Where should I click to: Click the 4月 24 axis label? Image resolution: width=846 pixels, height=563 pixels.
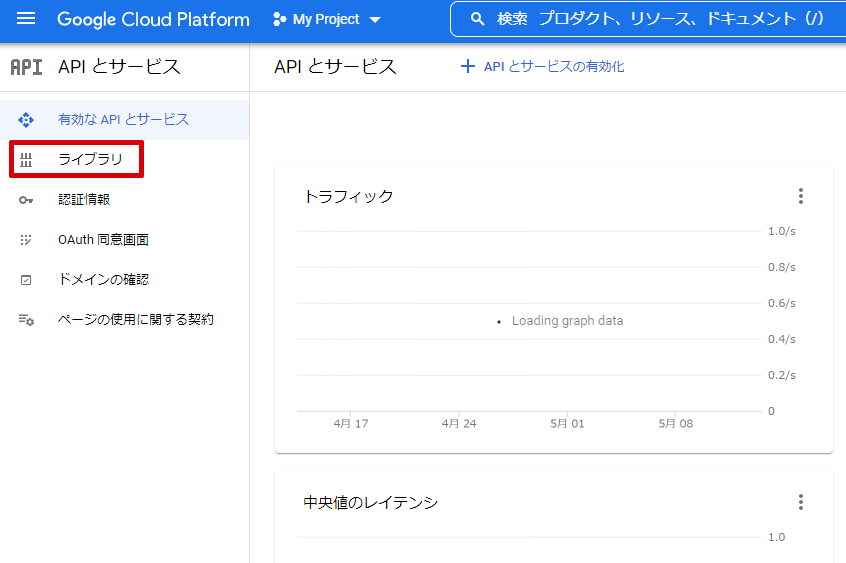coord(459,424)
